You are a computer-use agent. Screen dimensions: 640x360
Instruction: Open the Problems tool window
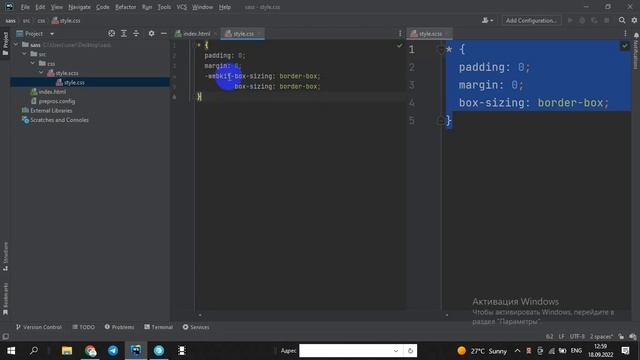pyautogui.click(x=119, y=327)
